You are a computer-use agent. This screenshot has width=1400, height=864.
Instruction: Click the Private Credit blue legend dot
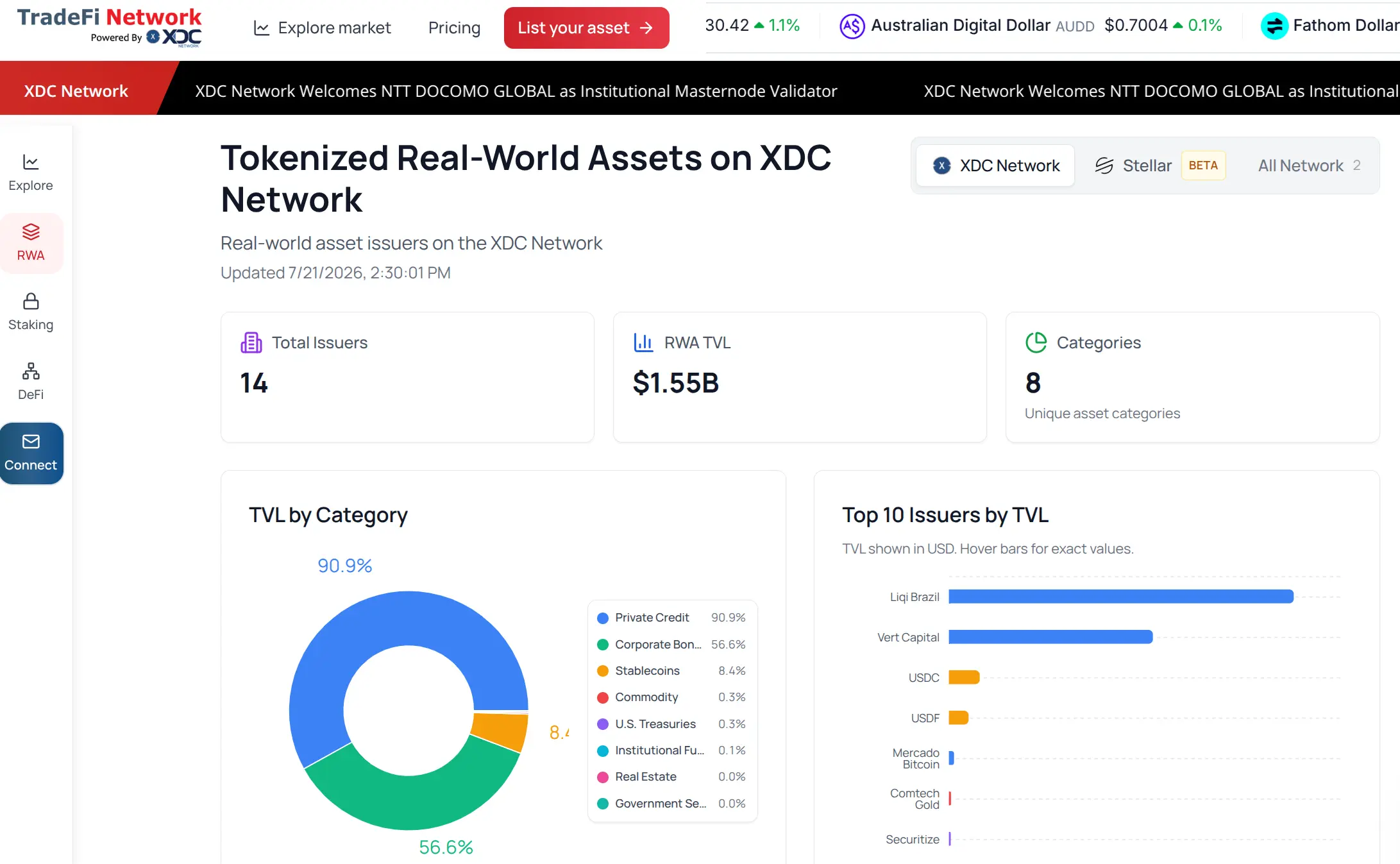(603, 618)
